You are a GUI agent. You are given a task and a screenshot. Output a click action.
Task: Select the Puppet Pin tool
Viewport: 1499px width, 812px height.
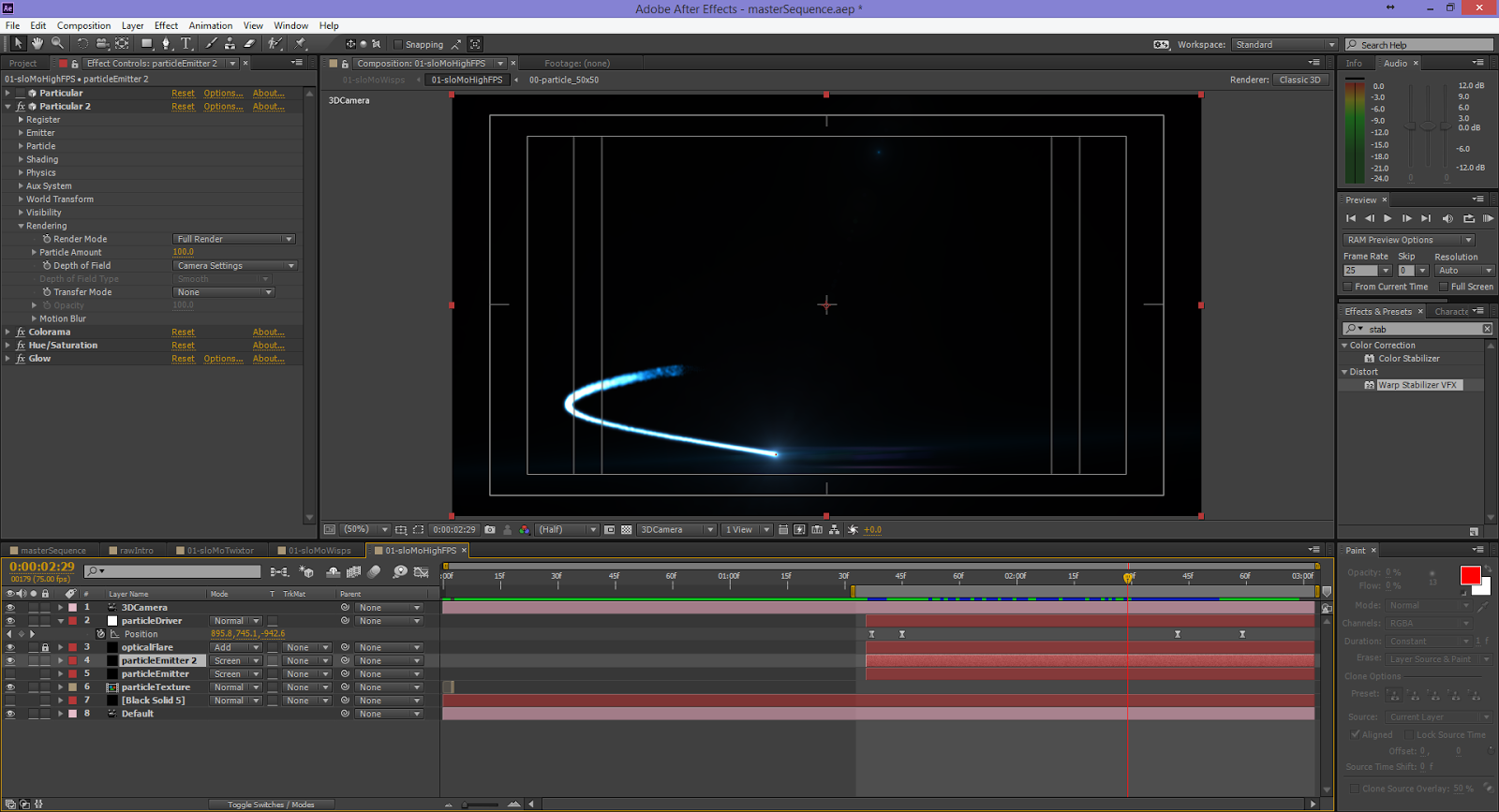tap(301, 43)
